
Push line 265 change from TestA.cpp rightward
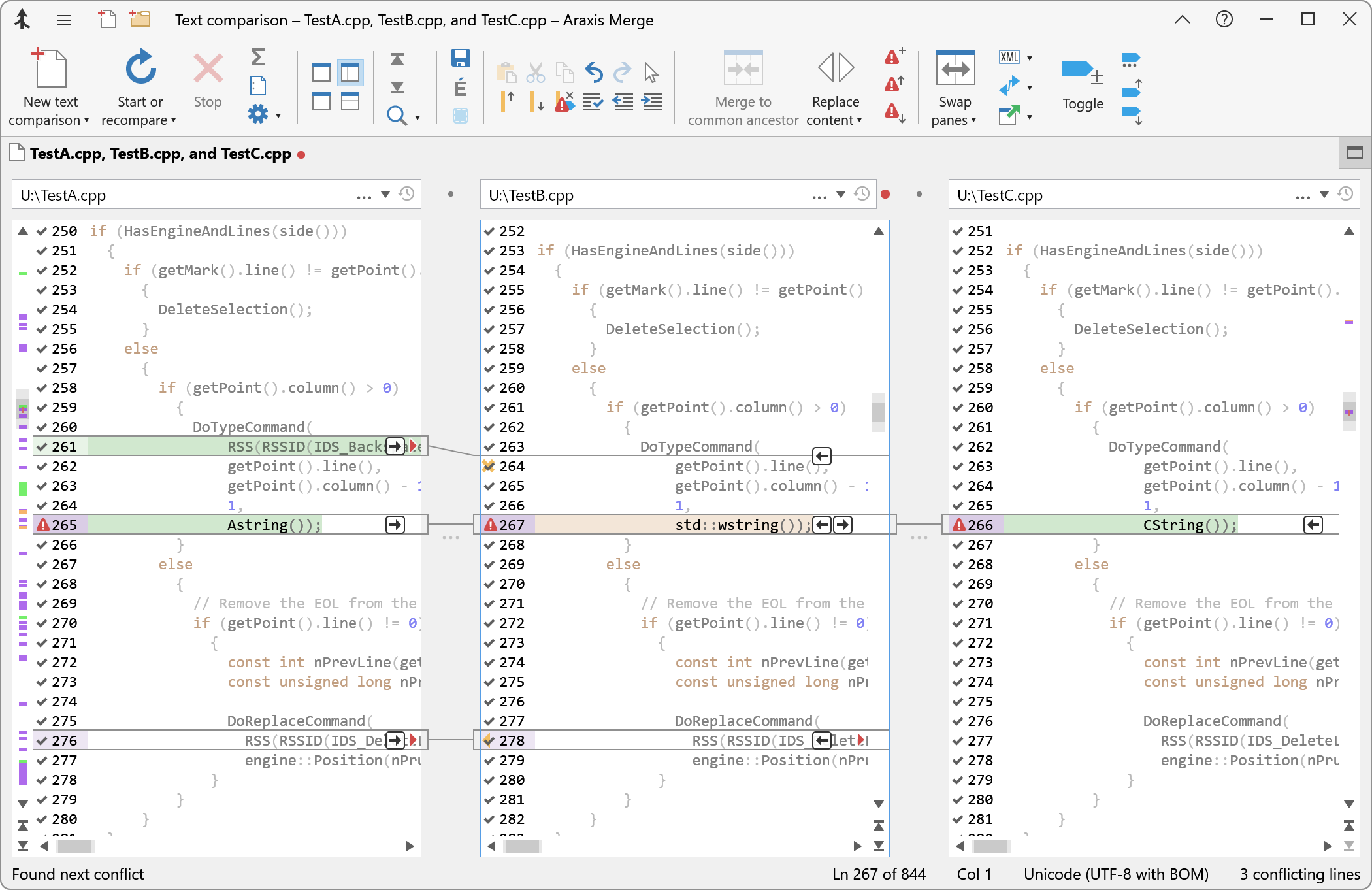pyautogui.click(x=395, y=525)
